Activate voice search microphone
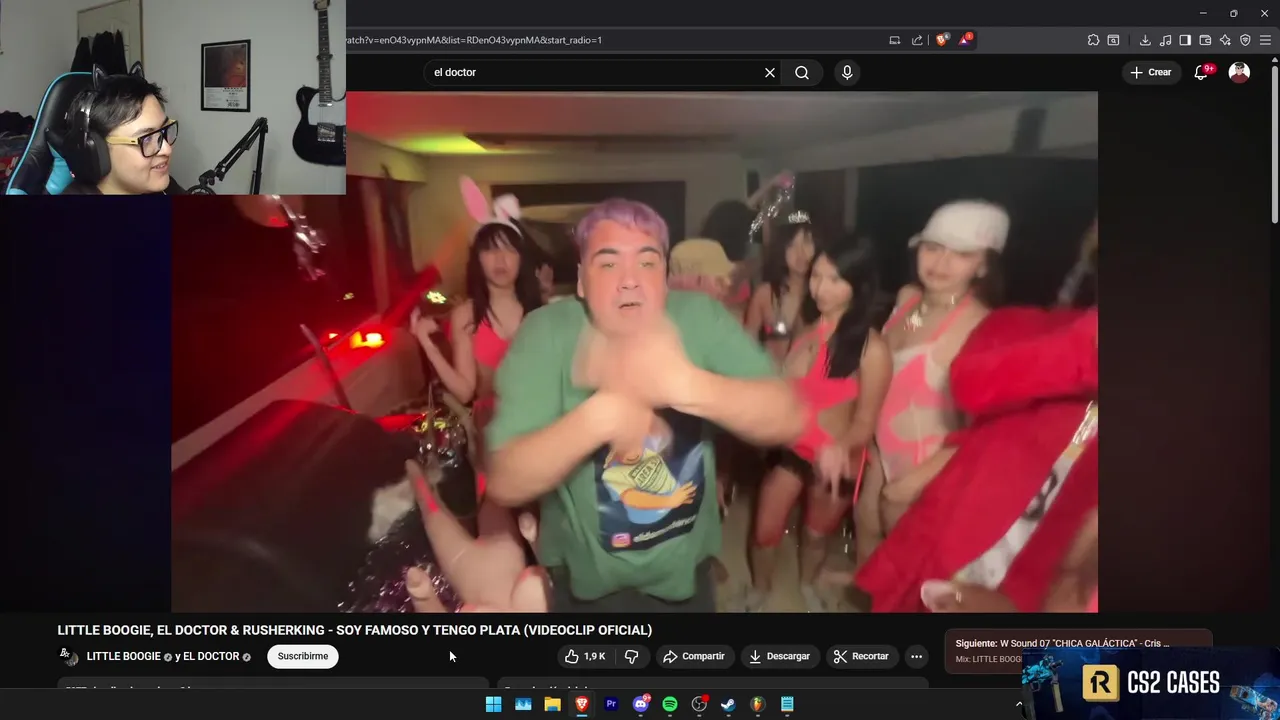This screenshot has width=1280, height=720. pyautogui.click(x=847, y=72)
